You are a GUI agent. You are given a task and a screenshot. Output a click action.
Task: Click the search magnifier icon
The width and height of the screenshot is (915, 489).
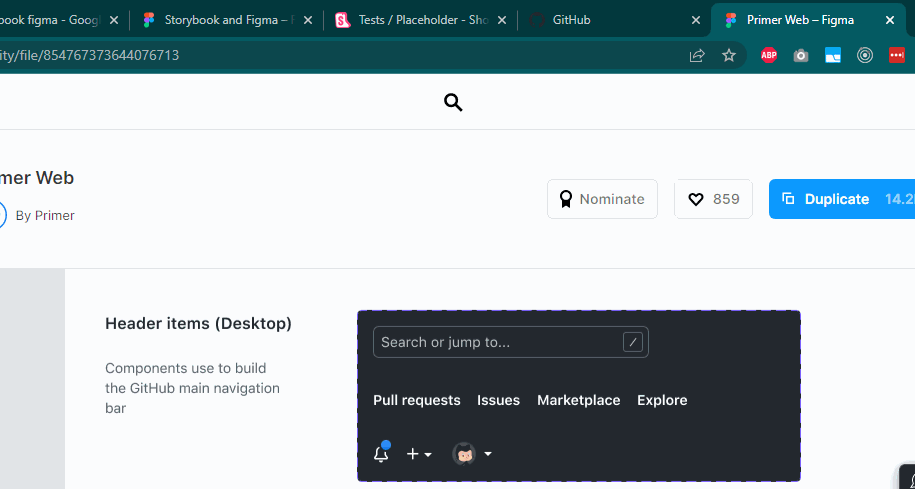point(453,103)
